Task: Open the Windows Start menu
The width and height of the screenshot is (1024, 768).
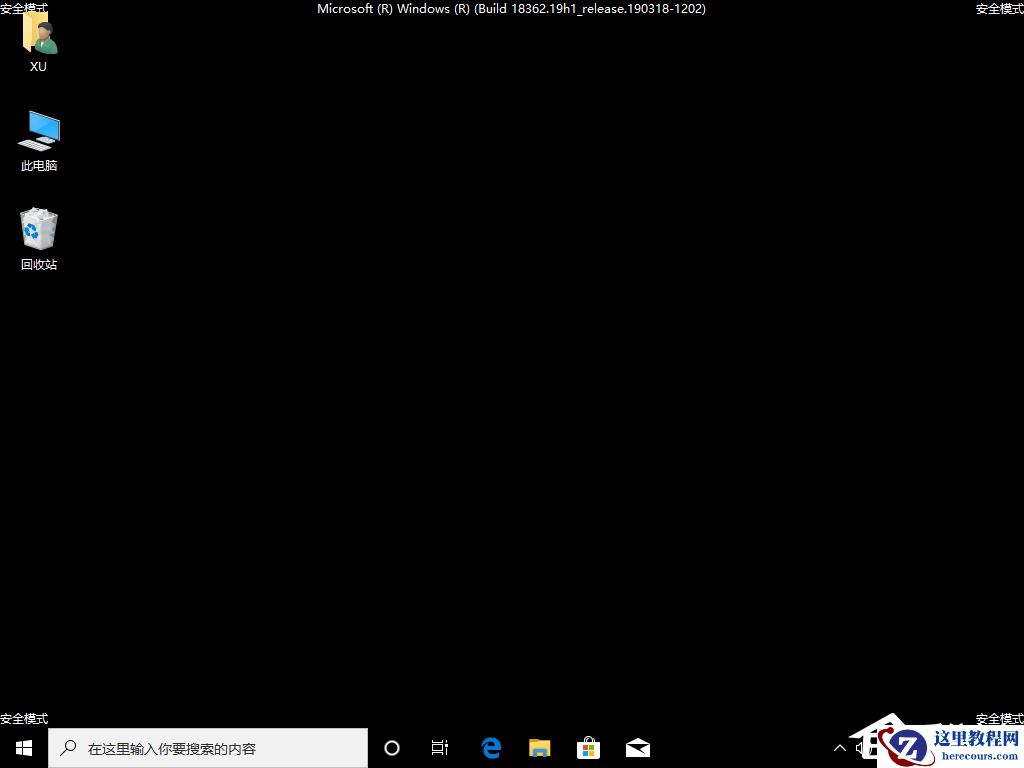Action: 24,748
